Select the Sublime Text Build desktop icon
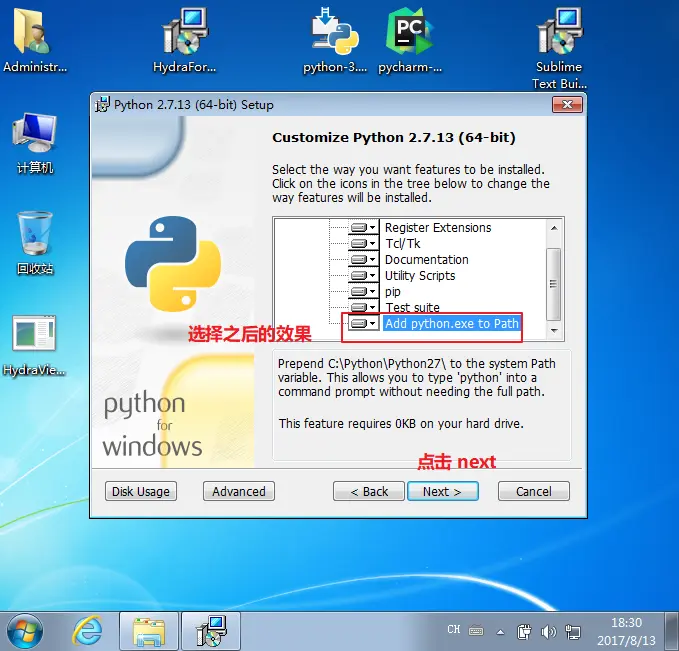 [x=559, y=48]
